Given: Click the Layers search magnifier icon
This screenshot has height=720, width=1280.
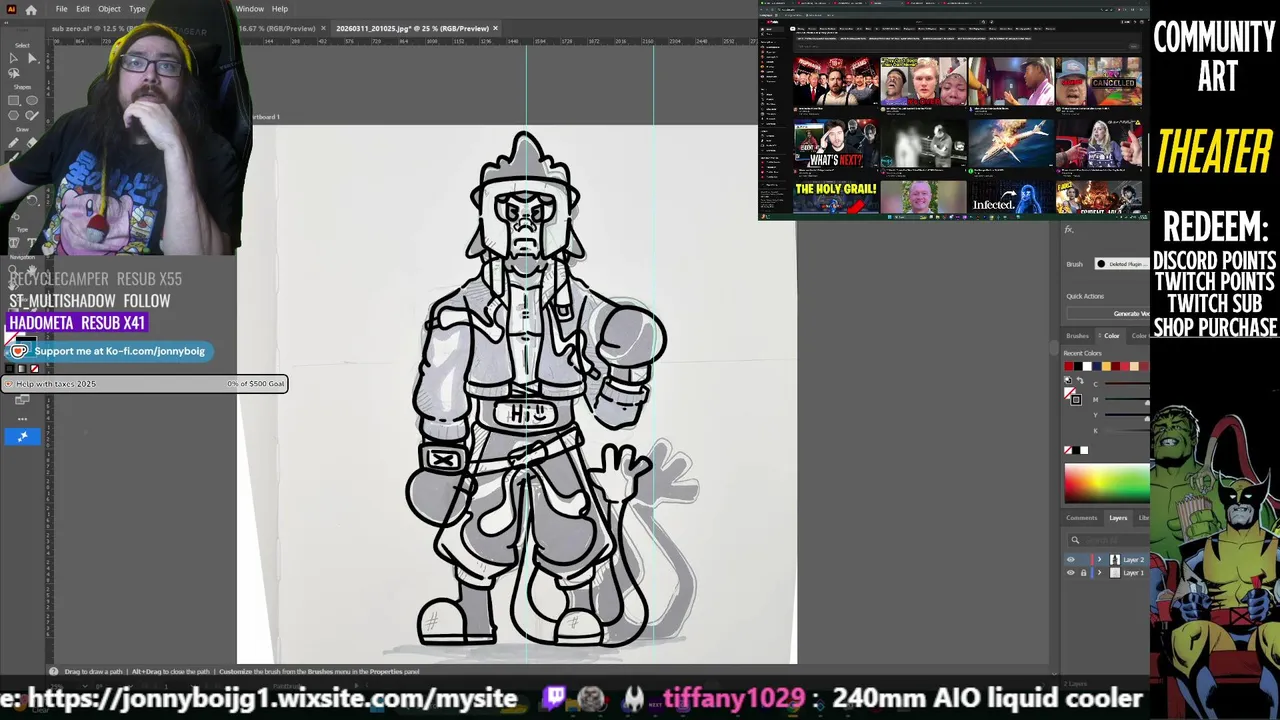Looking at the screenshot, I should coord(1075,540).
